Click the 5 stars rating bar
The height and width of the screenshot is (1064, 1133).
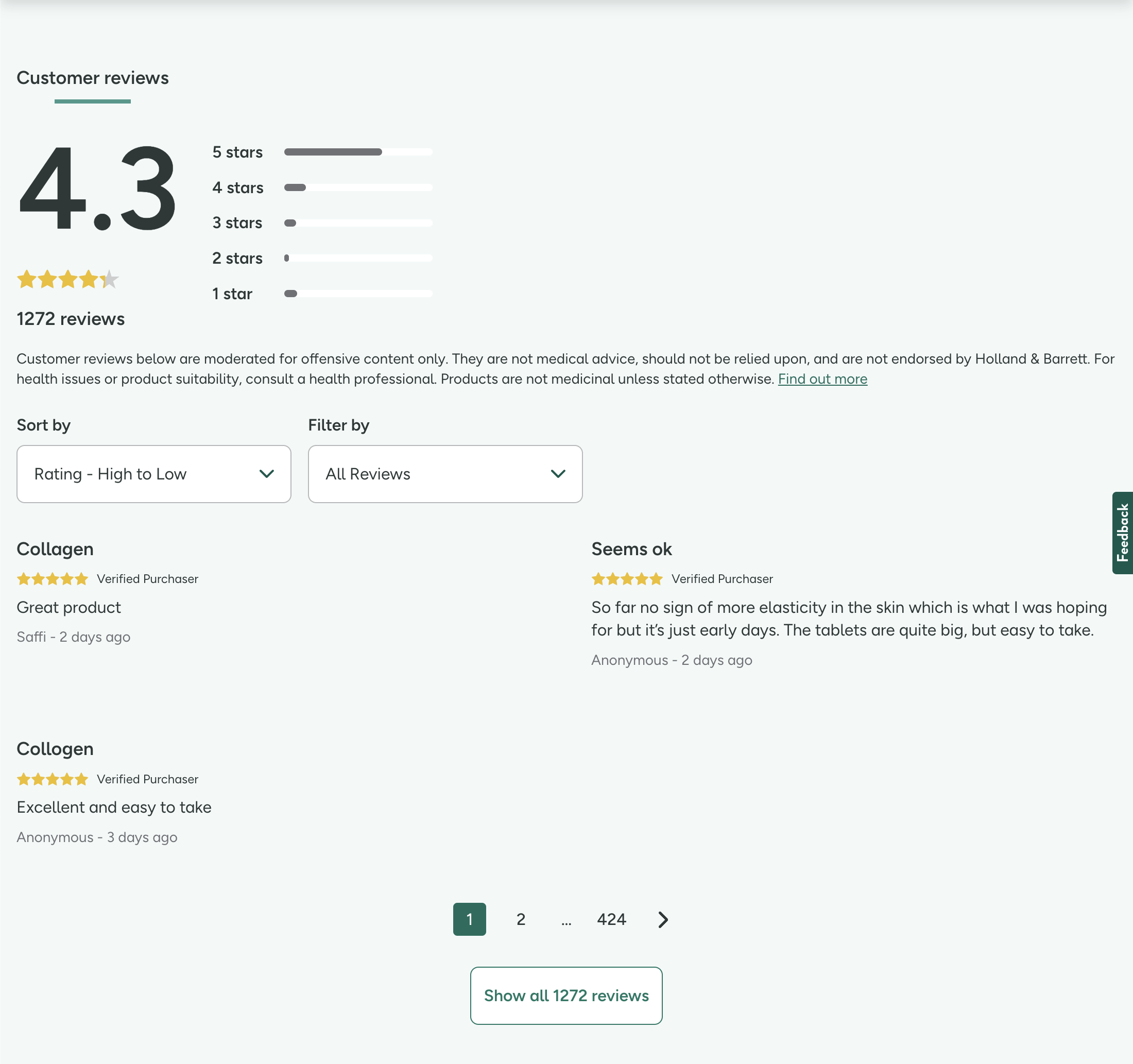358,151
